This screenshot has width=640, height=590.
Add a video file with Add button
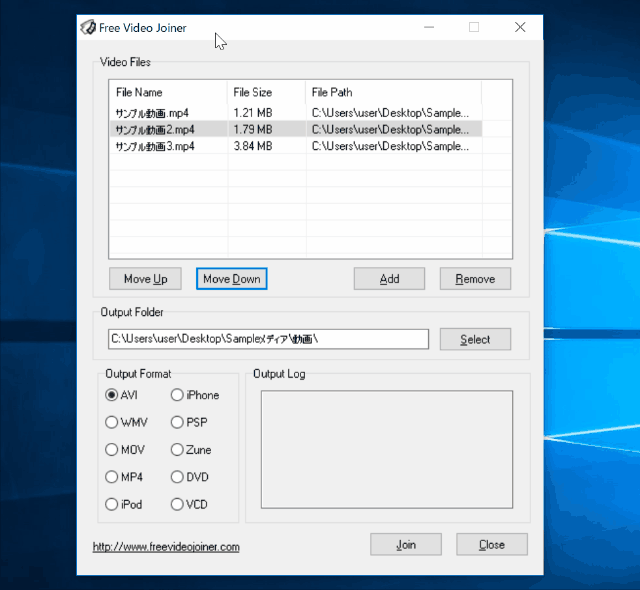coord(389,279)
